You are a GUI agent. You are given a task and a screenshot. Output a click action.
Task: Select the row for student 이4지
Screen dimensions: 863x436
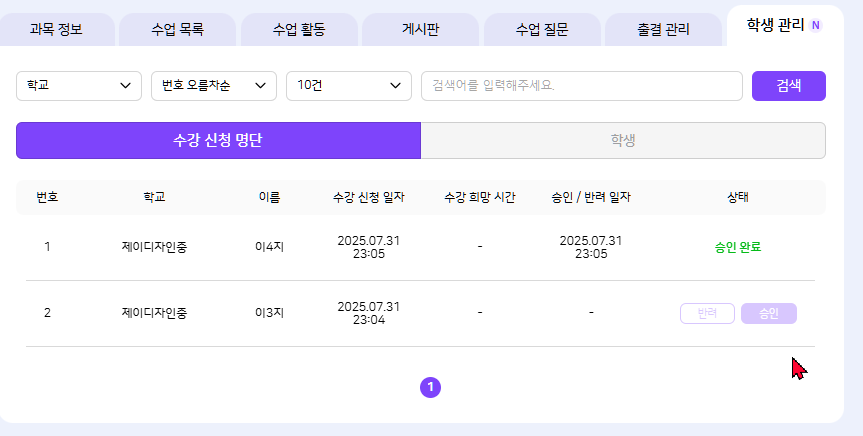(x=270, y=247)
